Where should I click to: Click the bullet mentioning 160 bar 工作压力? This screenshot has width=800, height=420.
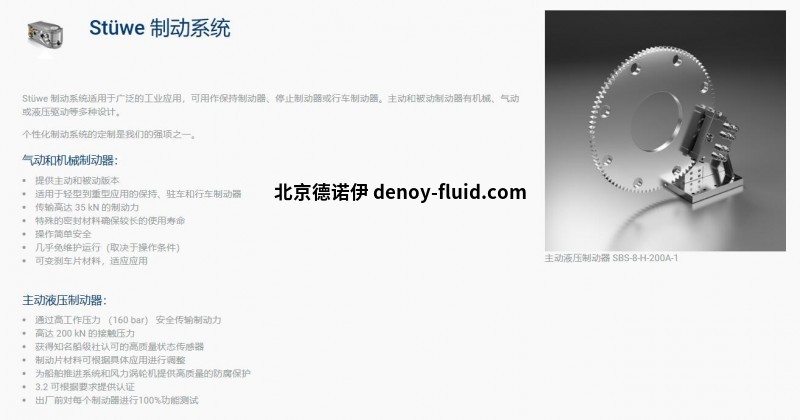click(x=128, y=320)
